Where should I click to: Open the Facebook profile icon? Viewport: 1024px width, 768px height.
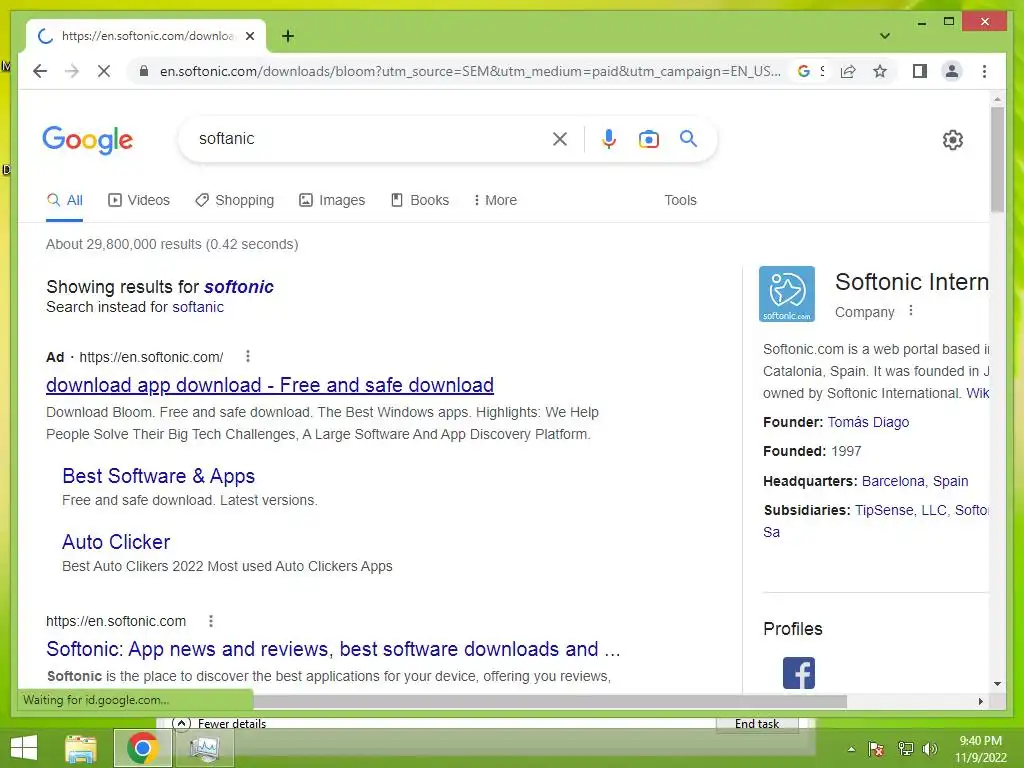click(799, 673)
